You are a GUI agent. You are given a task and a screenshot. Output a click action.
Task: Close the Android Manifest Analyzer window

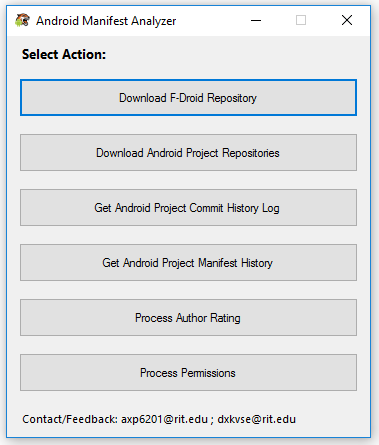click(347, 20)
